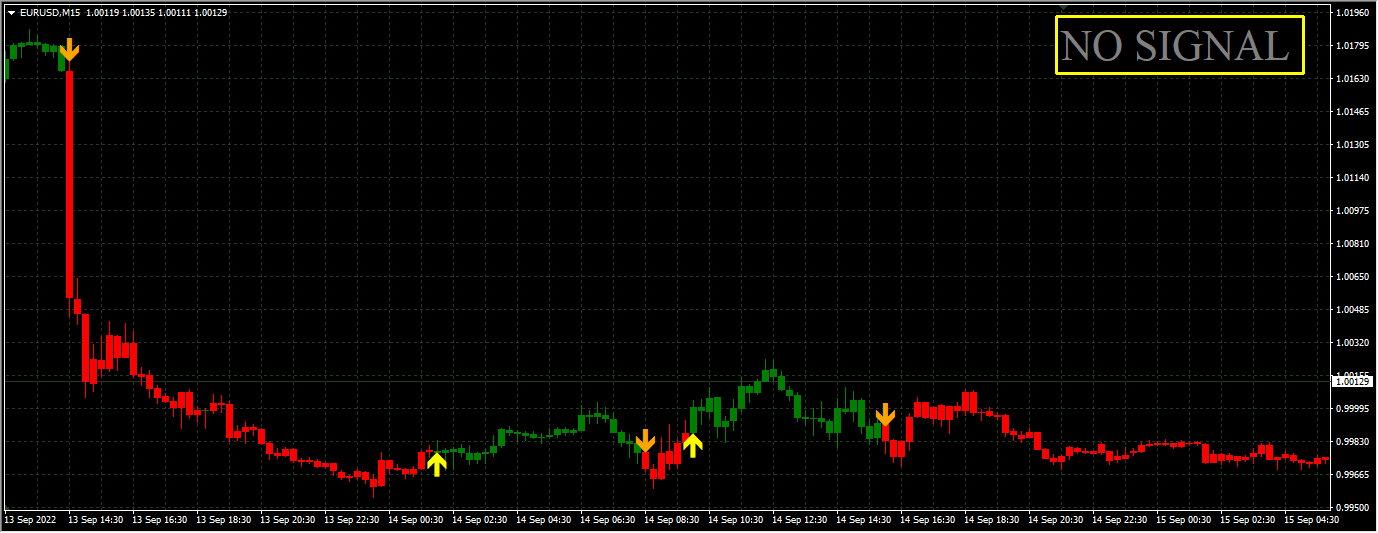Click the 13 Sep 22:30 time label
Viewport: 1378px width, 533px height.
click(354, 520)
